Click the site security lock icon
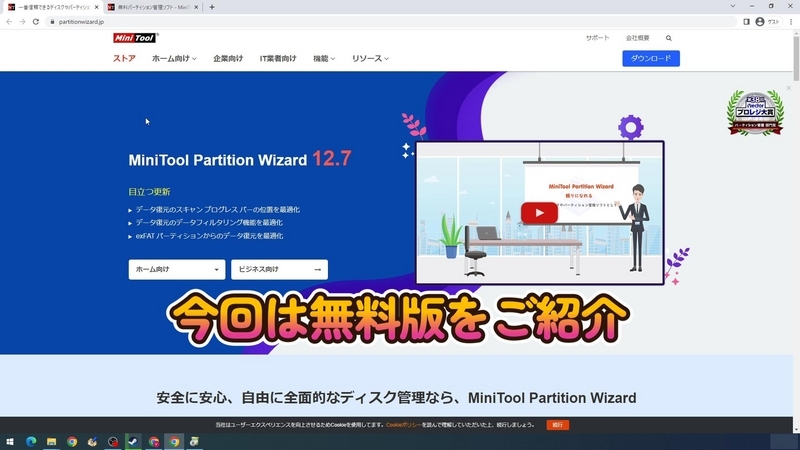 52,21
